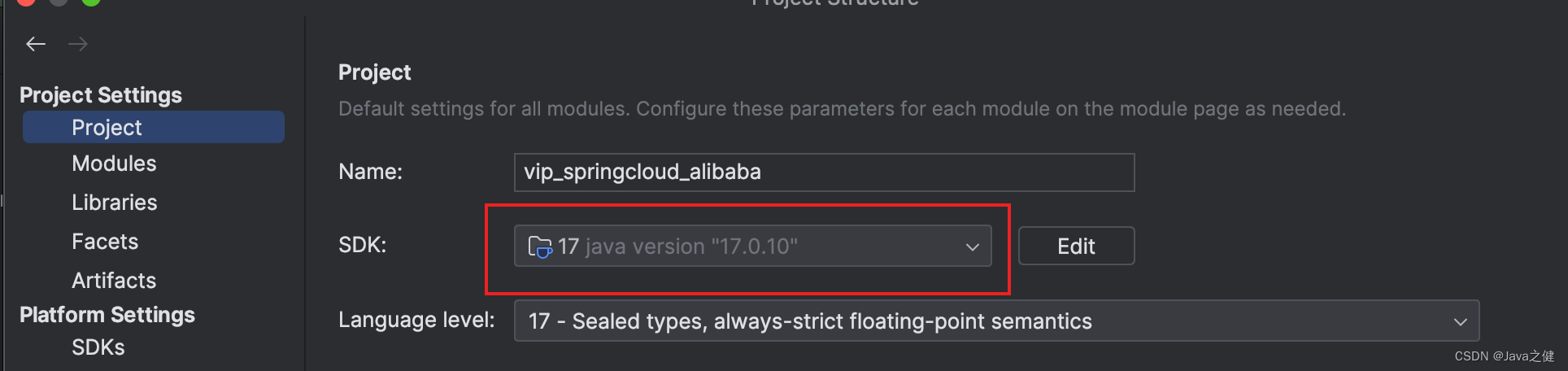The width and height of the screenshot is (1568, 371).
Task: Go to the Libraries section
Action: click(x=115, y=203)
